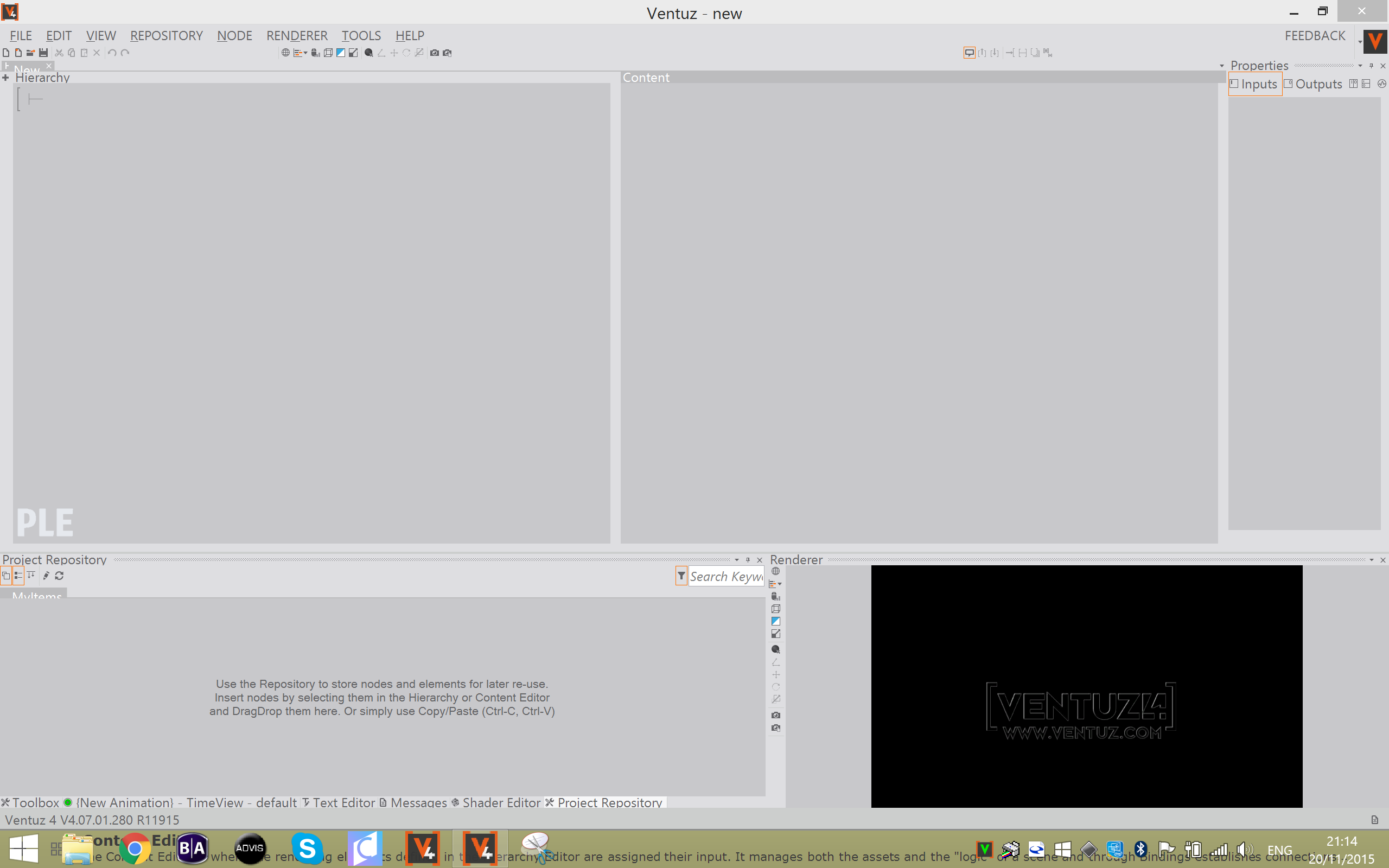
Task: Expand the plus beside the Hierarchy label
Action: pyautogui.click(x=6, y=78)
